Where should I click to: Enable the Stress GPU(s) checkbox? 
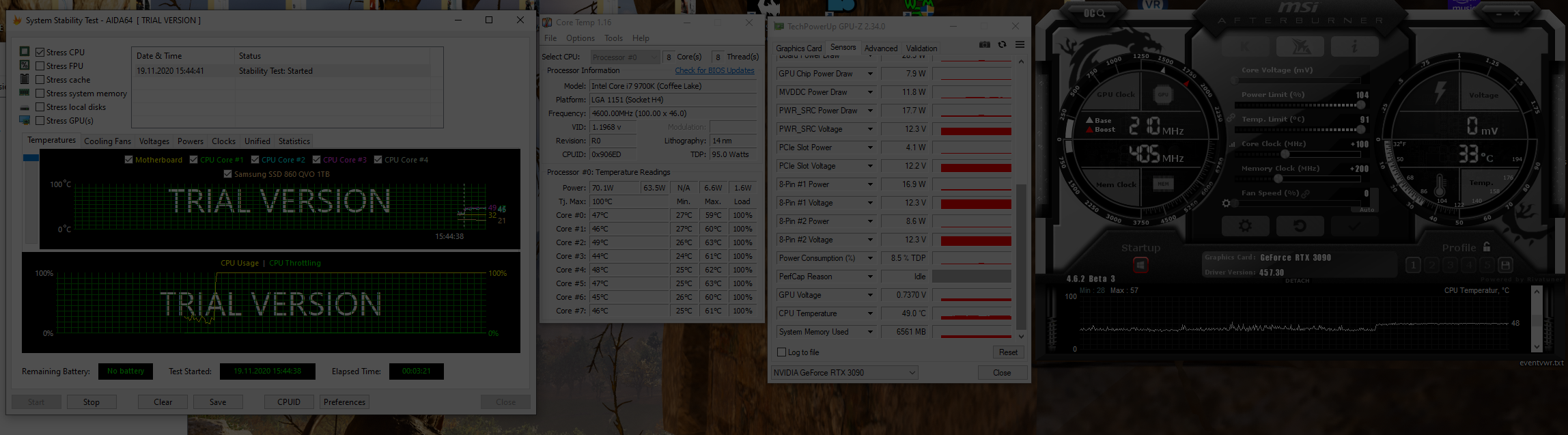pyautogui.click(x=40, y=121)
